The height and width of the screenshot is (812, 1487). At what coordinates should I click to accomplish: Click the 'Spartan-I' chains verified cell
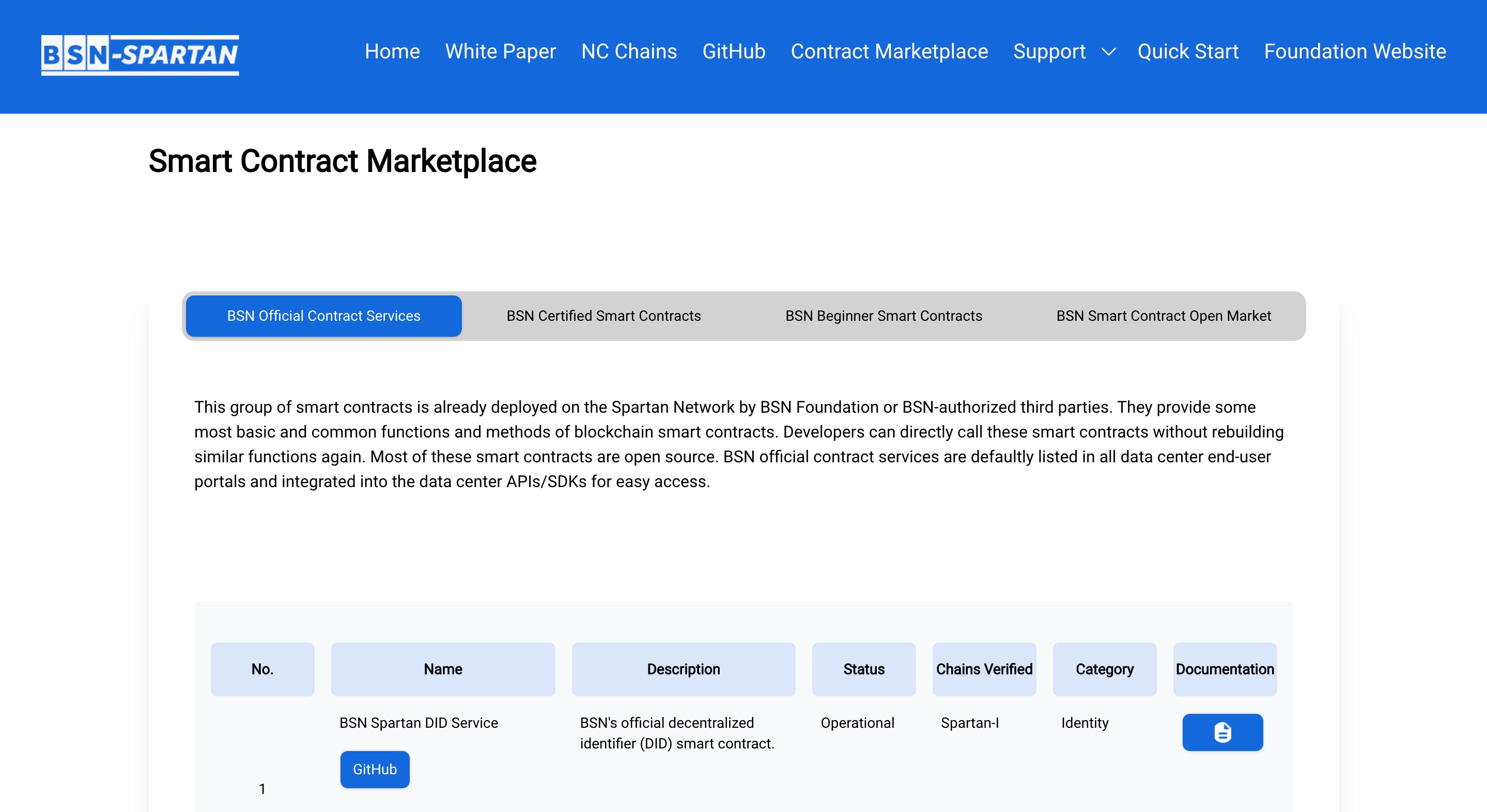click(970, 723)
